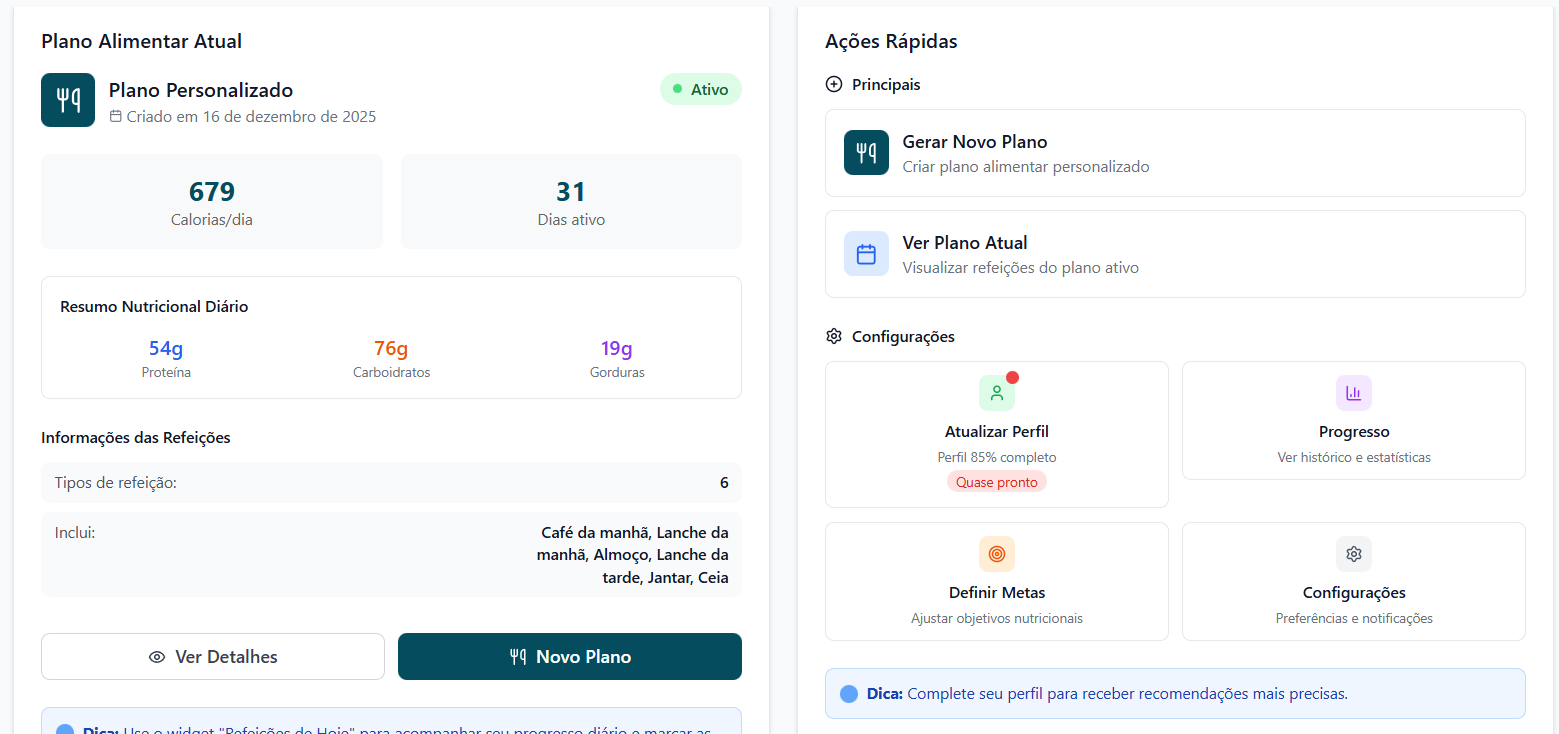This screenshot has width=1559, height=734.
Task: Select the 679 Calorias/dia stat box
Action: (211, 201)
